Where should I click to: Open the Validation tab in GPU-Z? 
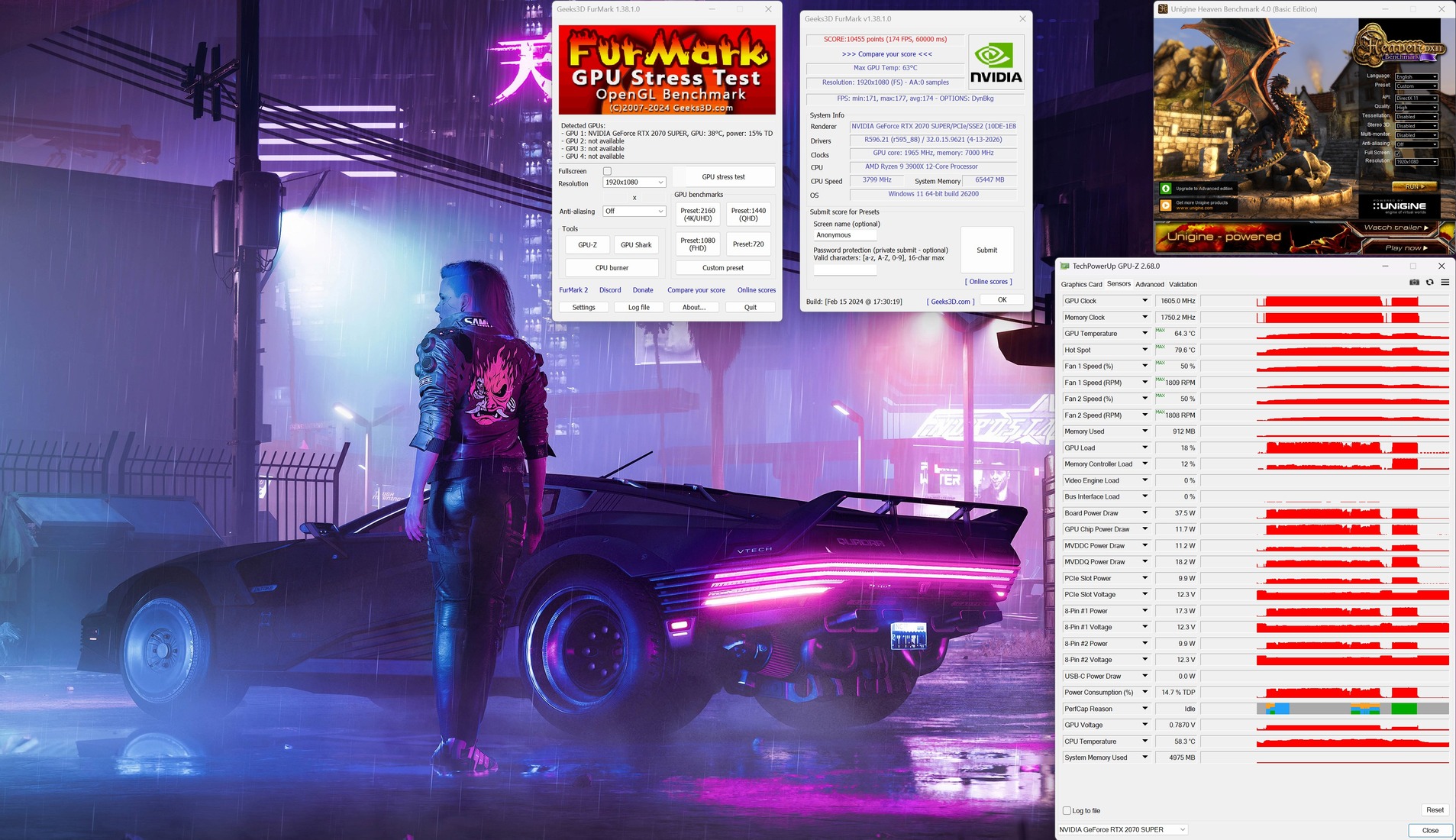tap(1183, 284)
